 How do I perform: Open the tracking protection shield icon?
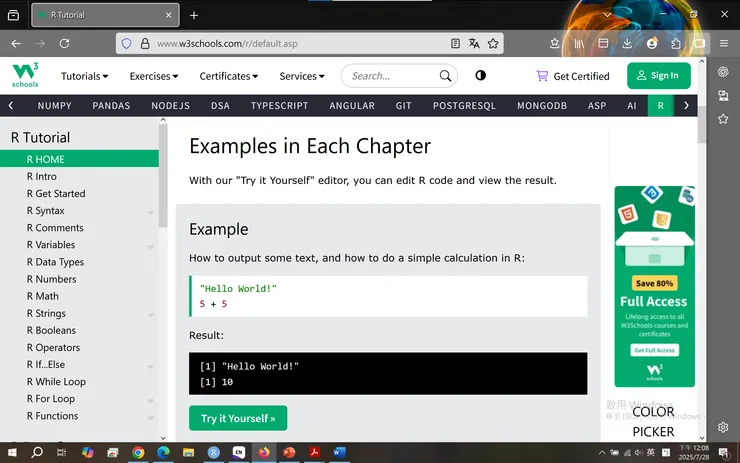126,43
